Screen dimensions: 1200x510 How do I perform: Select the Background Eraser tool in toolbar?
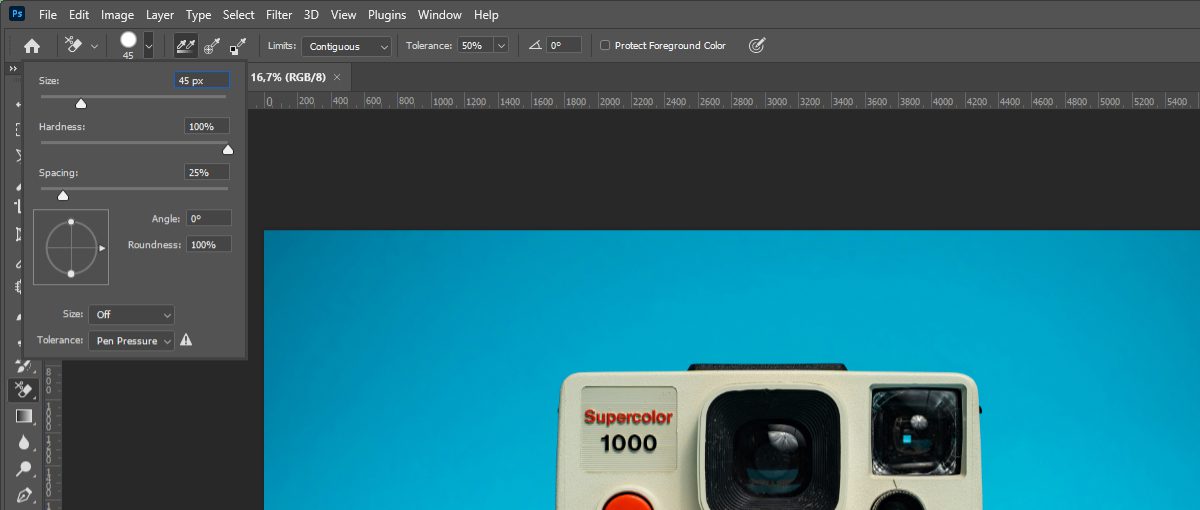24,390
